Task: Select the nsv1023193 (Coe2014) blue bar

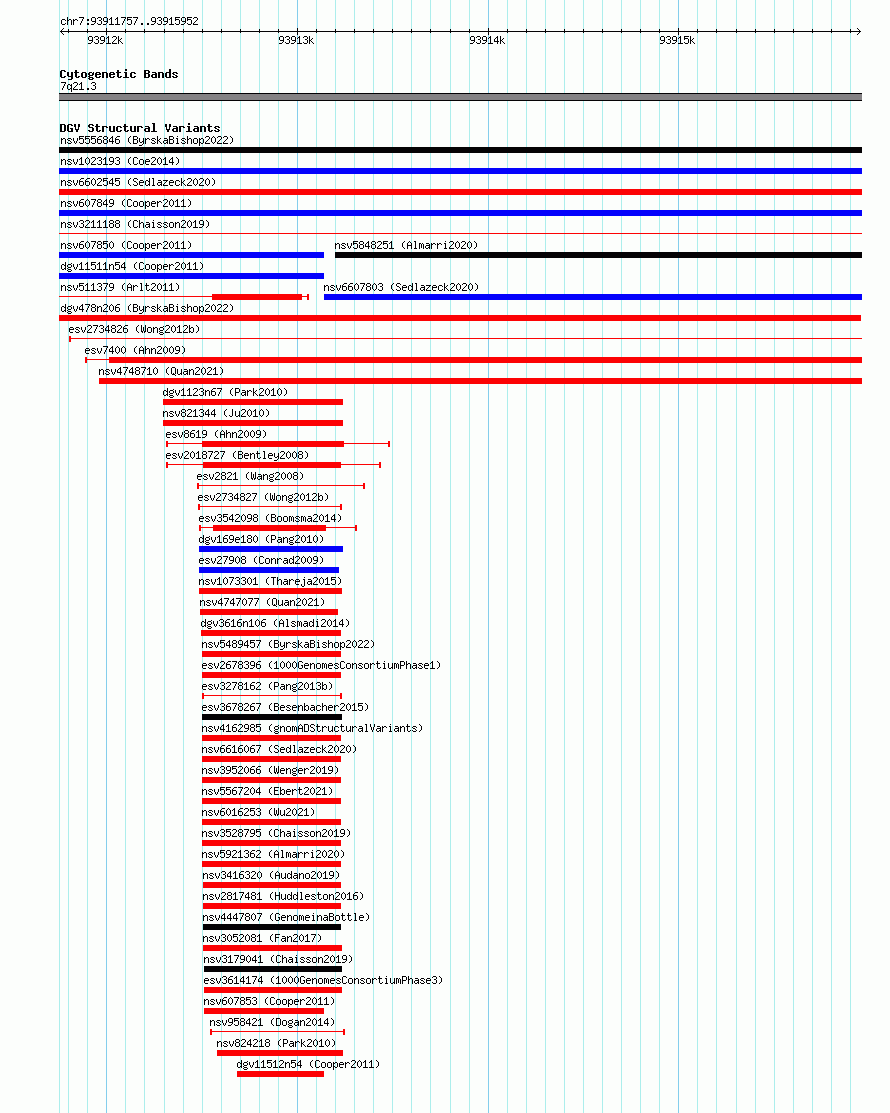Action: click(461, 171)
